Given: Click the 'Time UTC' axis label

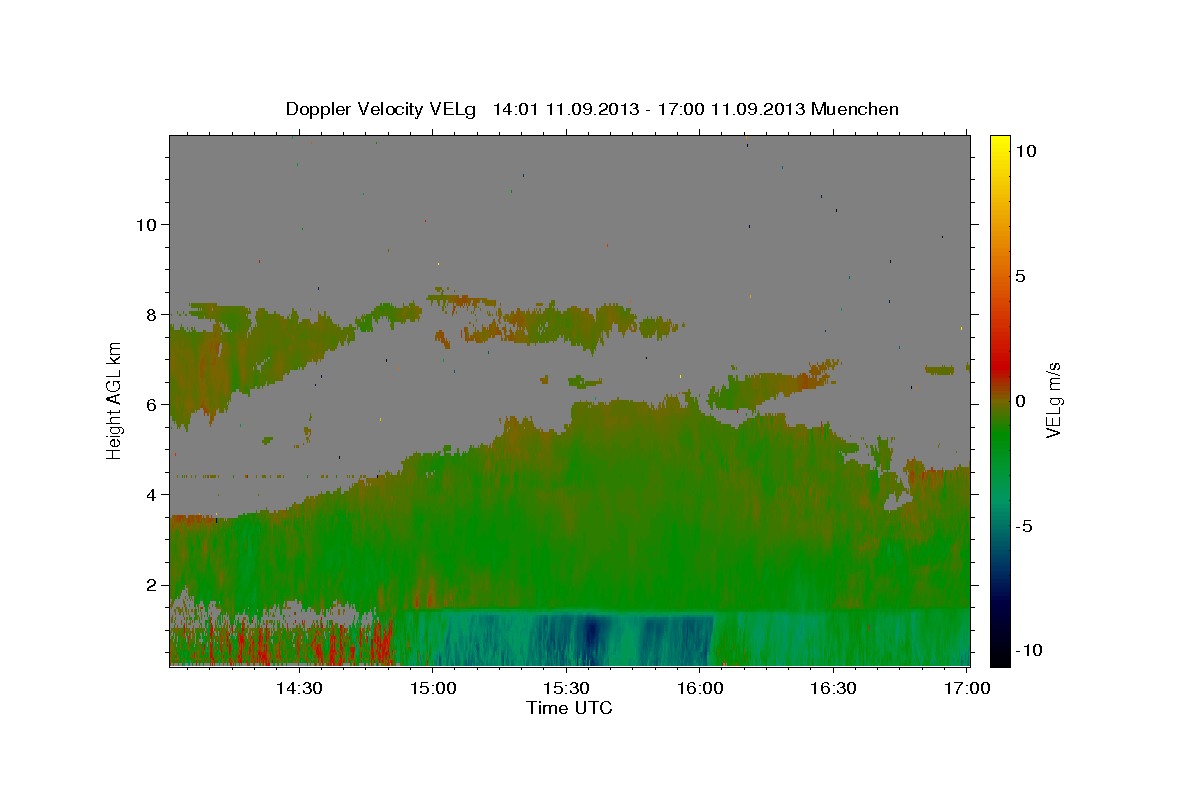Looking at the screenshot, I should [569, 708].
